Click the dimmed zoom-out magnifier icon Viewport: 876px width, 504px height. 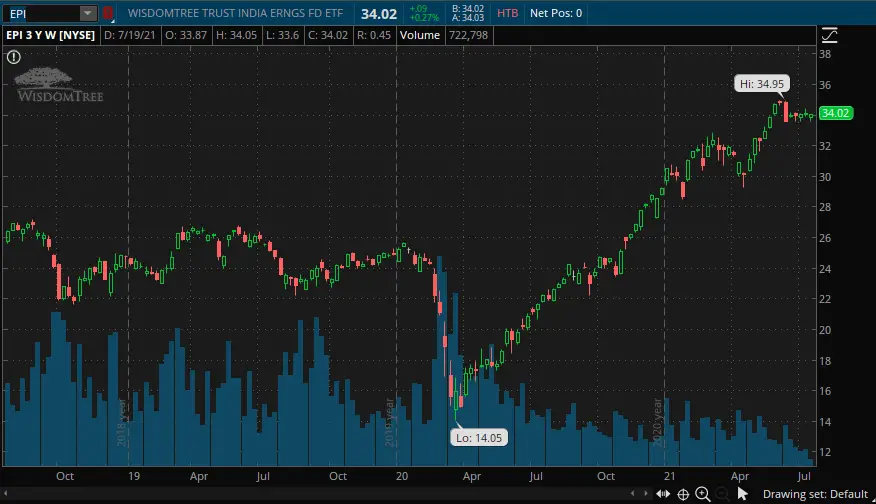click(722, 494)
